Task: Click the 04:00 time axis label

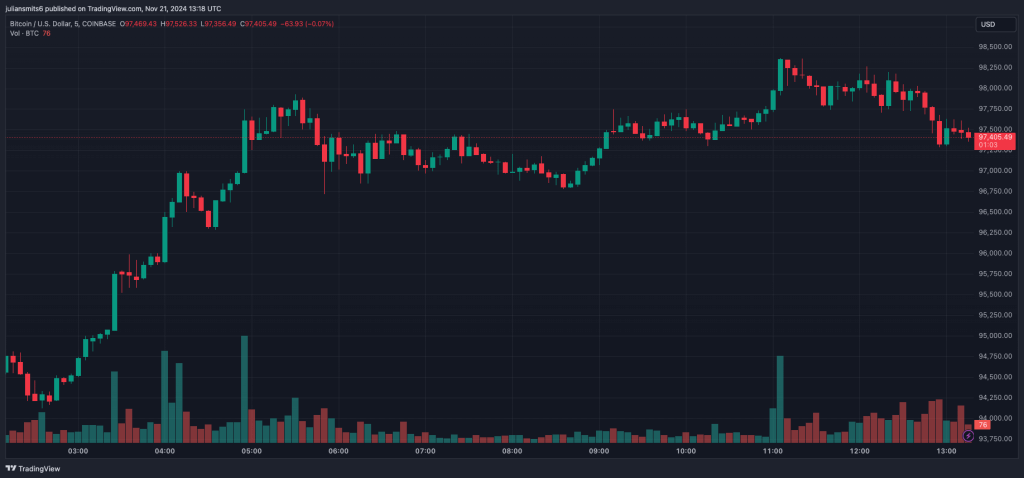Action: click(165, 451)
